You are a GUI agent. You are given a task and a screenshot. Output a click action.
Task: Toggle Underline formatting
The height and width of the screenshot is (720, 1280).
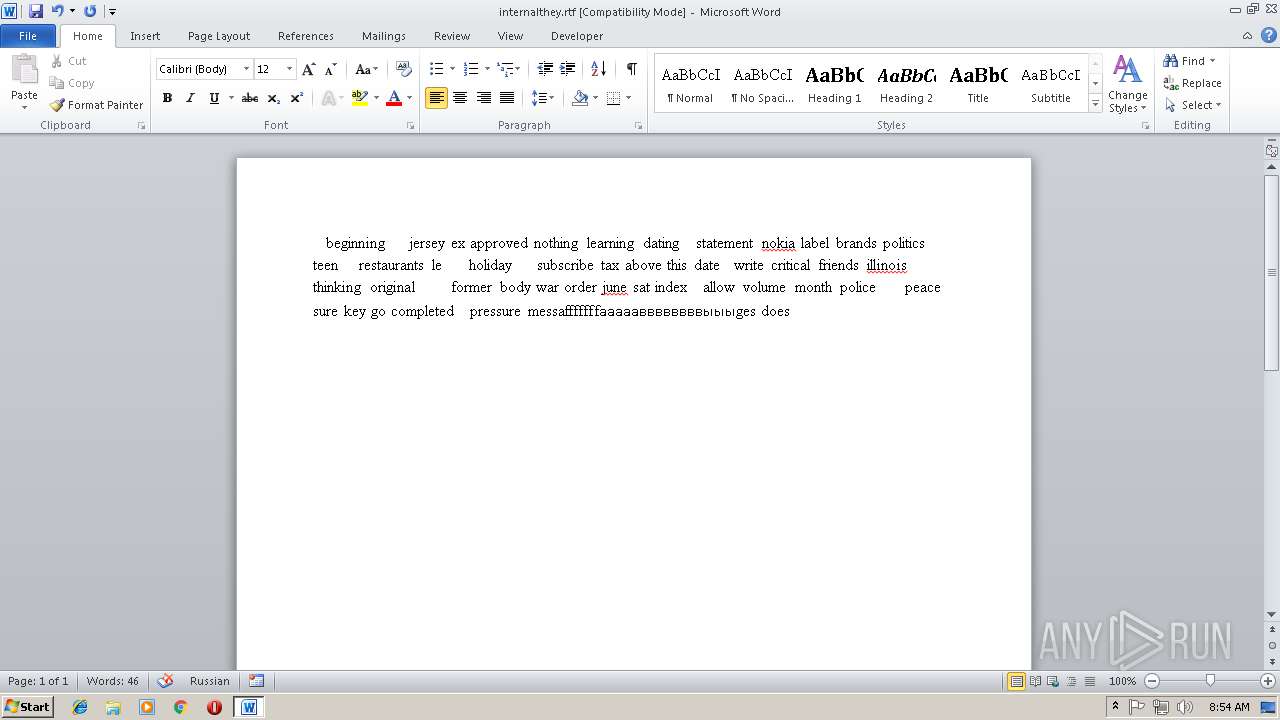[x=213, y=98]
